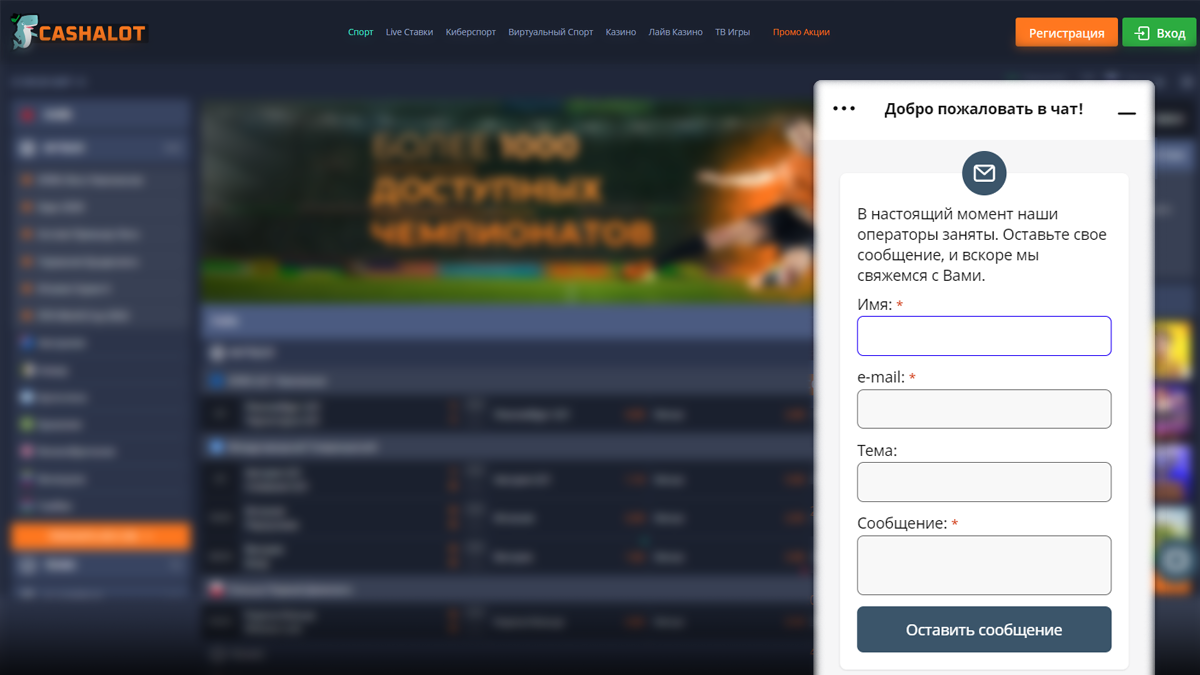Image resolution: width=1200 pixels, height=675 pixels.
Task: Open ТВ Игры from top menu
Action: [x=732, y=32]
